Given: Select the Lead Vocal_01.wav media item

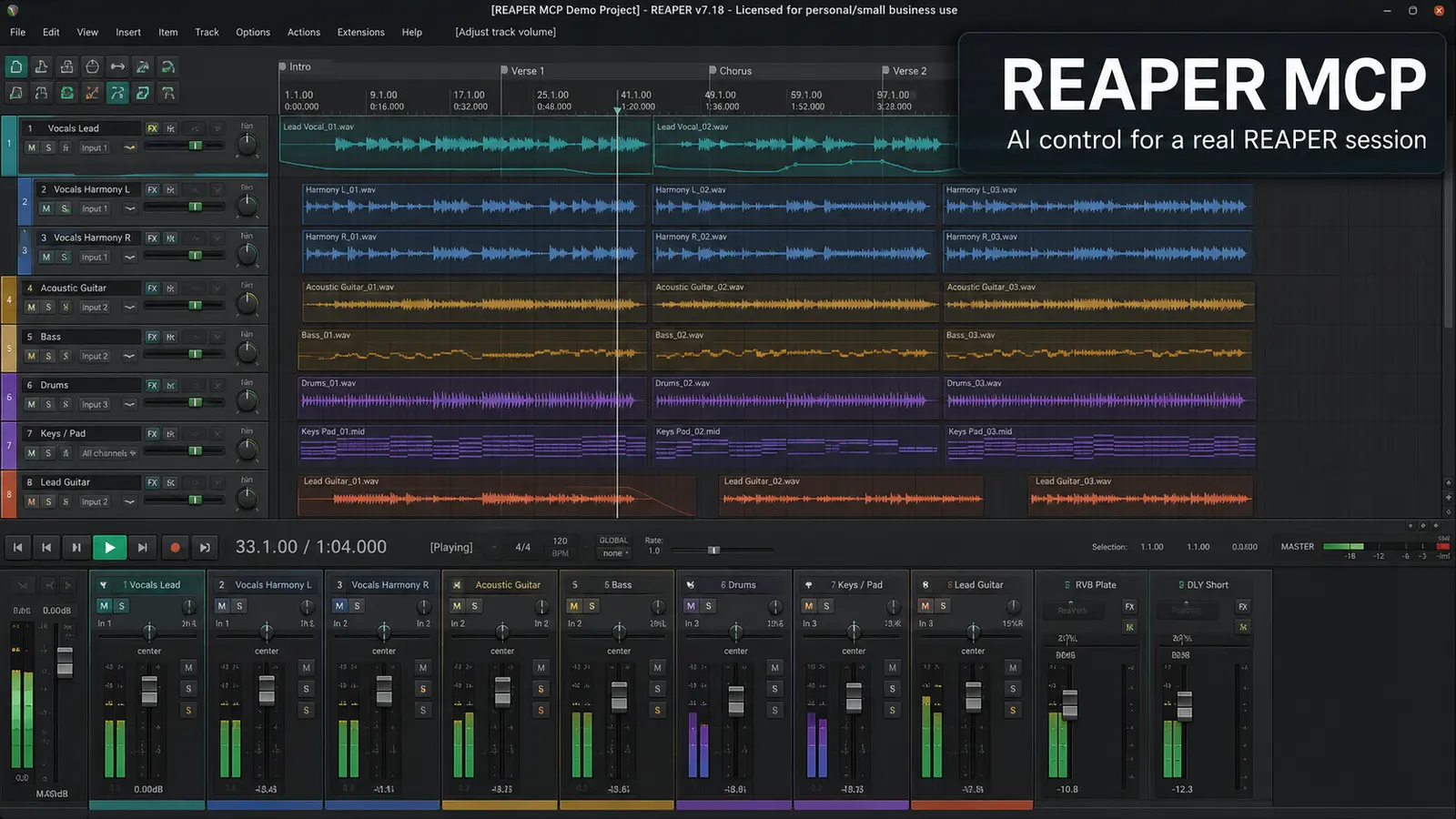Looking at the screenshot, I should (465, 146).
